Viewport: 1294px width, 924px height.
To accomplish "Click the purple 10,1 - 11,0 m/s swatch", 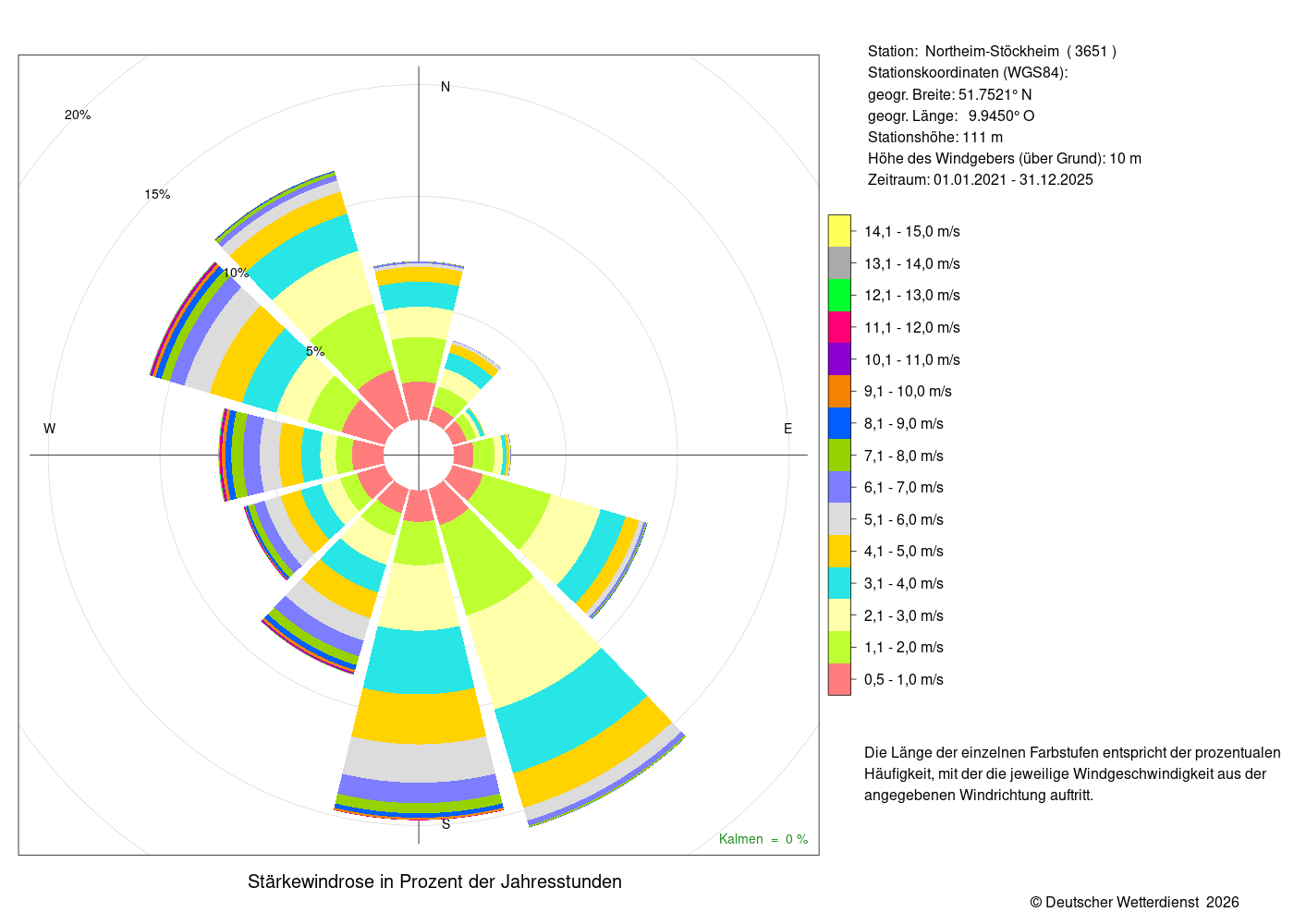I will coord(839,359).
